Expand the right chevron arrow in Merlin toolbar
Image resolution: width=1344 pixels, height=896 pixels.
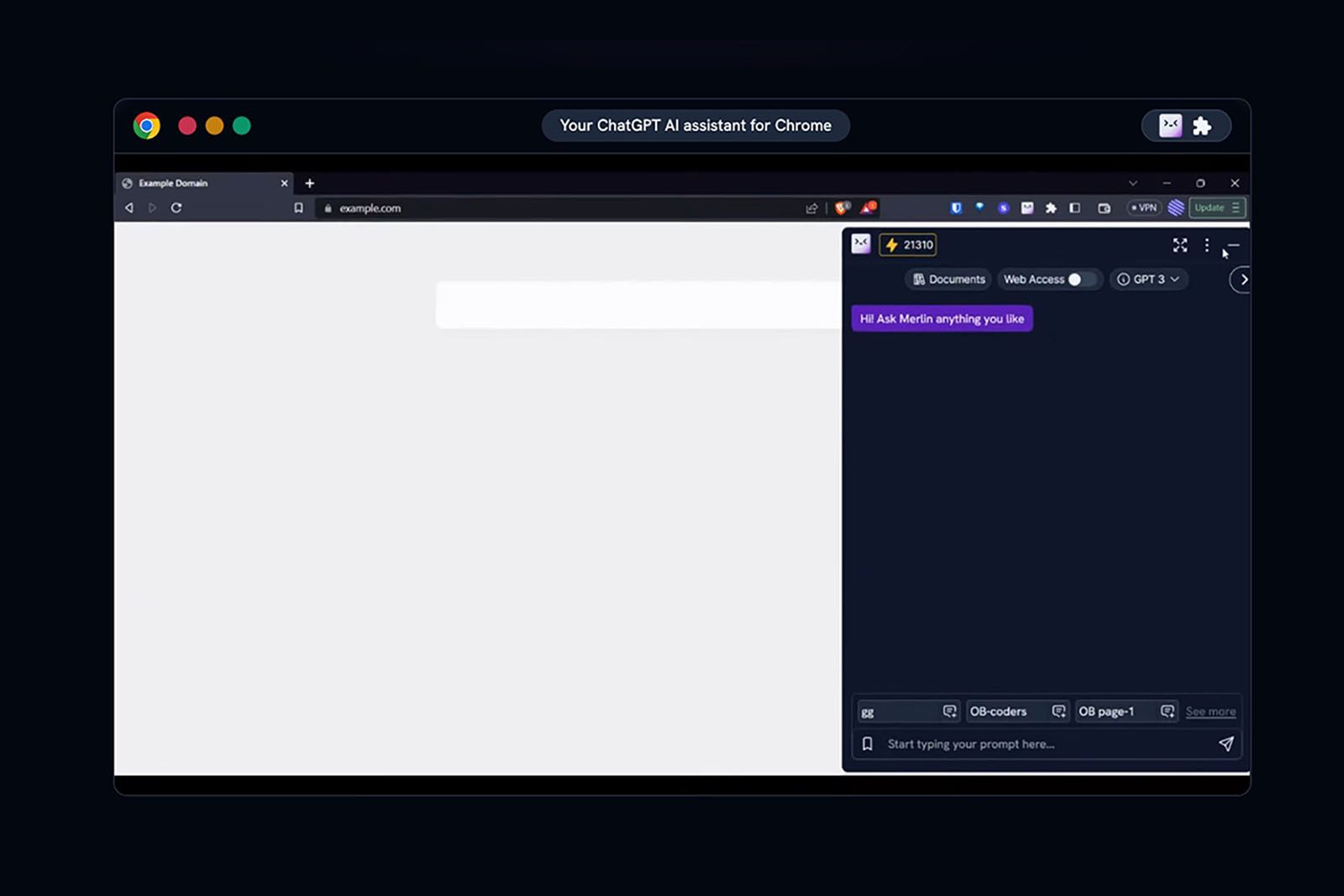[x=1242, y=280]
